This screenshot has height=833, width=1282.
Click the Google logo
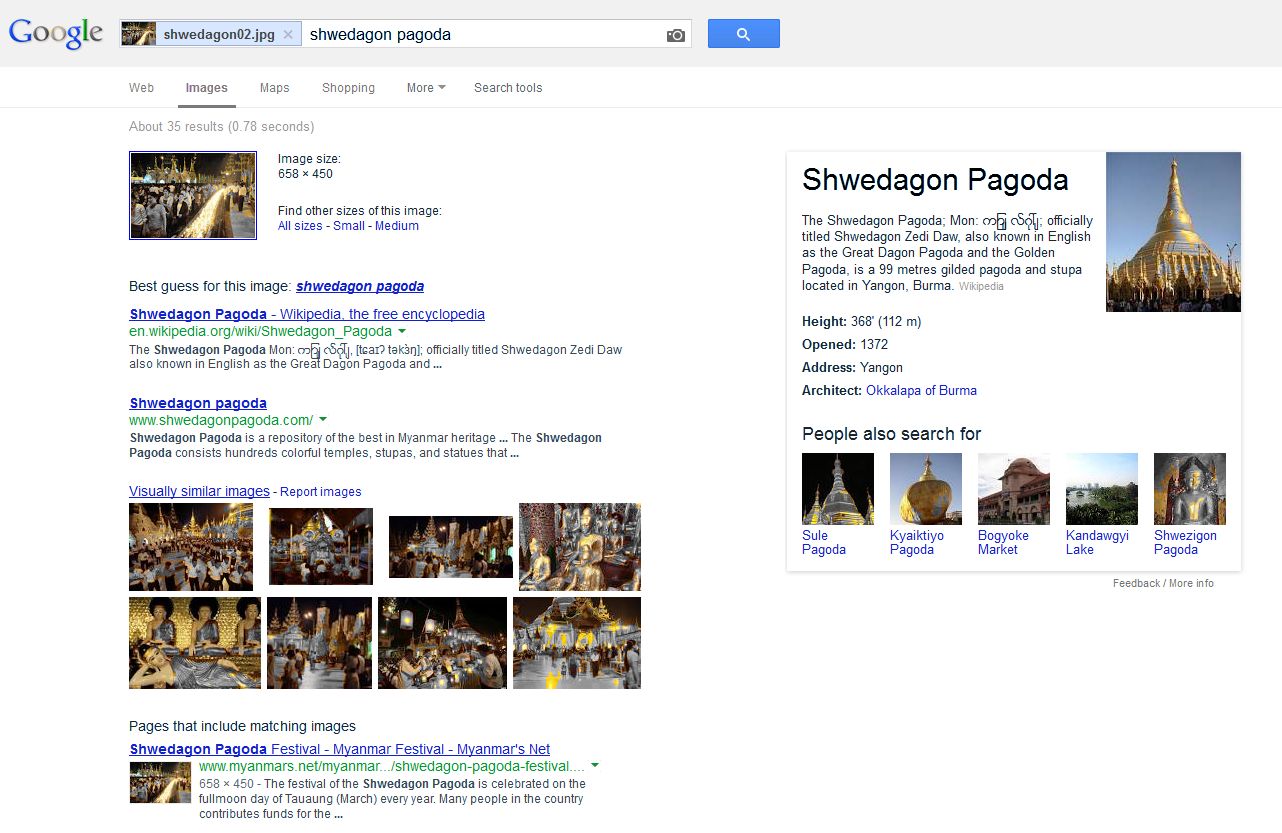56,33
